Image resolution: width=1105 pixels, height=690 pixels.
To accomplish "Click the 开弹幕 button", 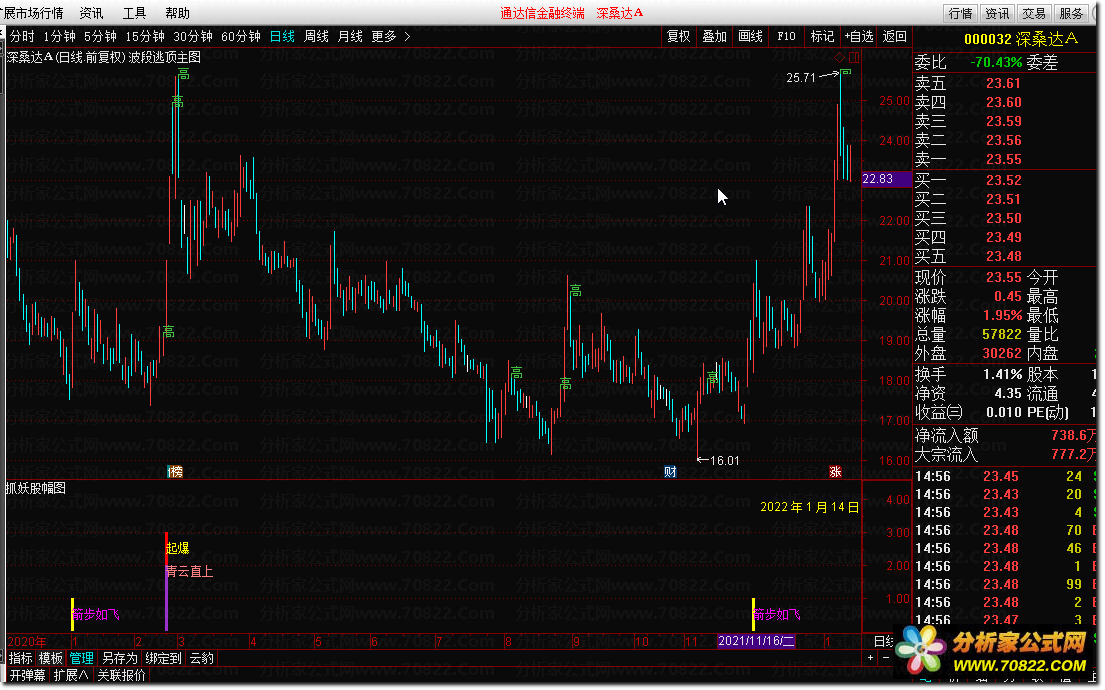I will (27, 675).
